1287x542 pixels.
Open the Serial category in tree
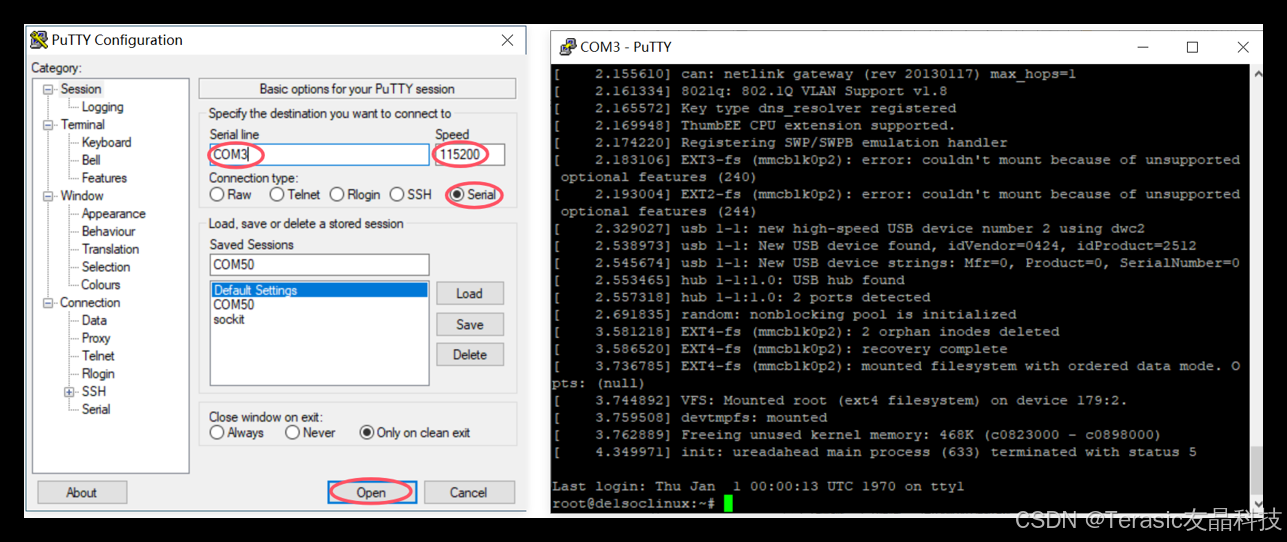(96, 409)
